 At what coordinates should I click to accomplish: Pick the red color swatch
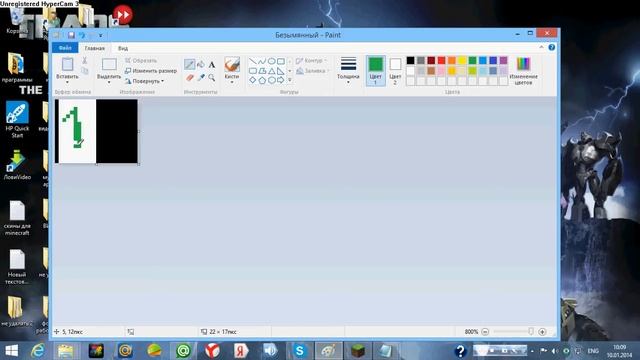click(x=441, y=60)
